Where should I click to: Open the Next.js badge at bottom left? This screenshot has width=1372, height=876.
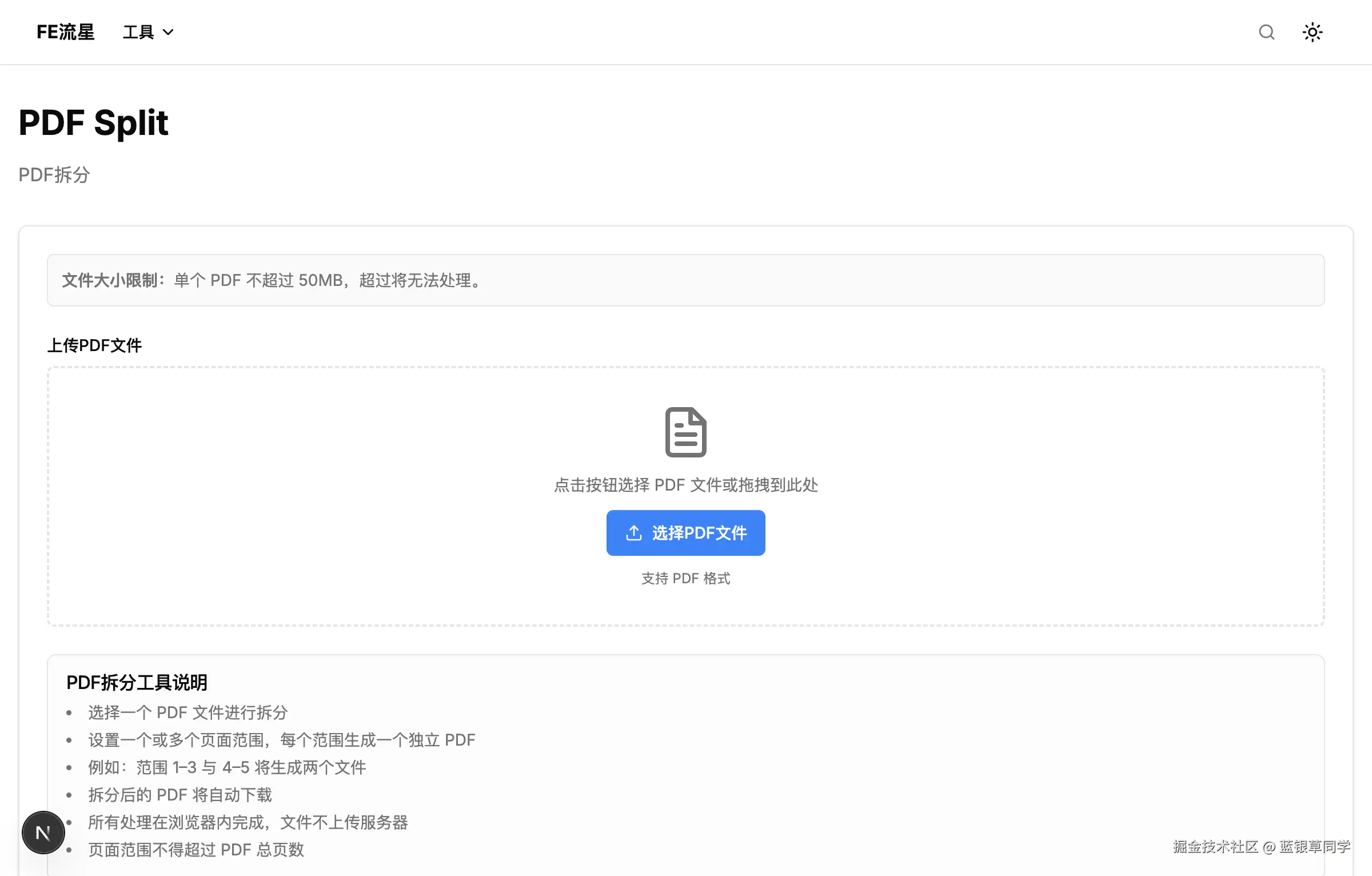point(43,833)
